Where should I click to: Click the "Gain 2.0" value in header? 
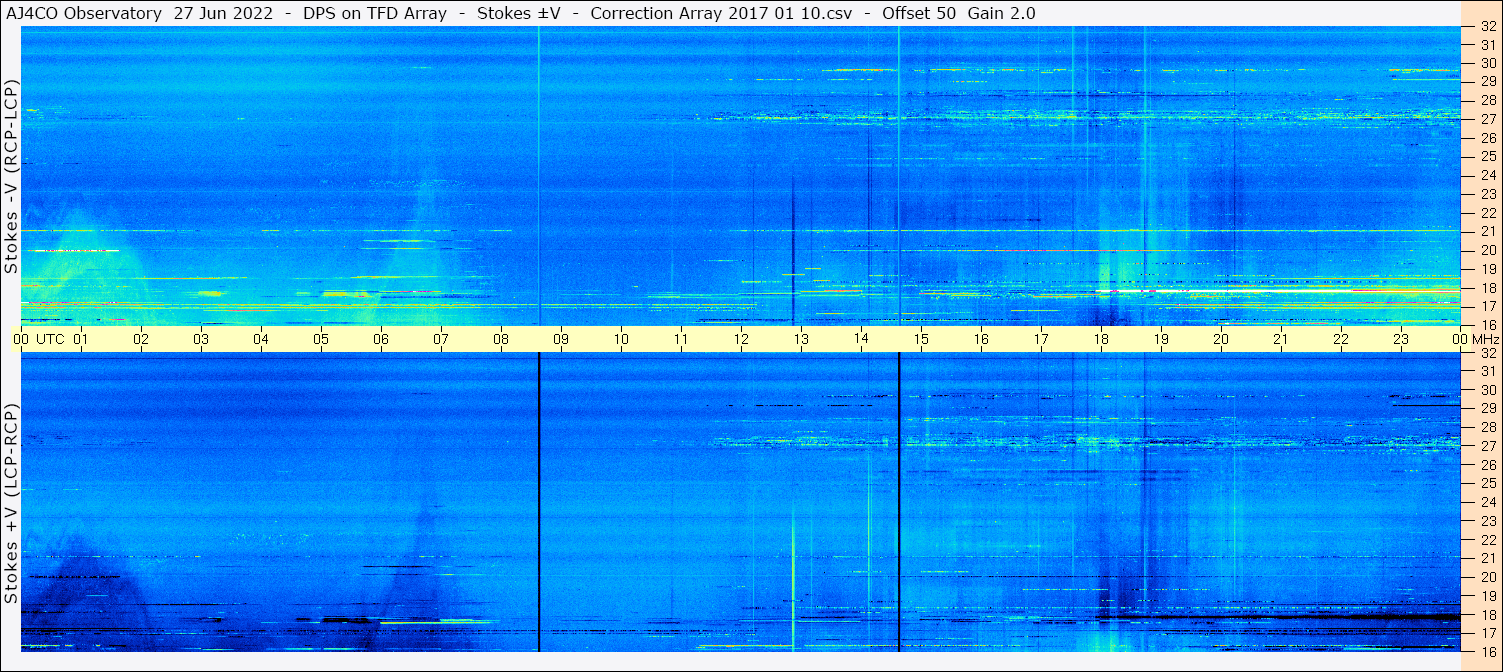(x=1002, y=13)
